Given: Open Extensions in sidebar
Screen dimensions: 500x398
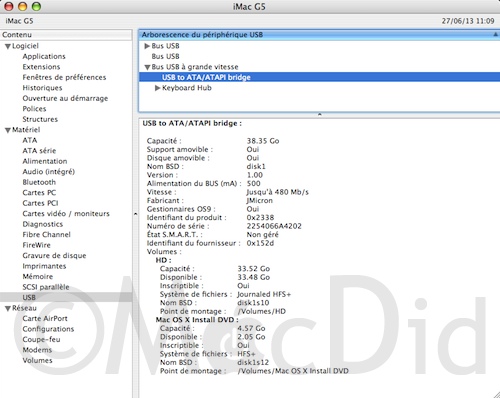Looking at the screenshot, I should [41, 67].
